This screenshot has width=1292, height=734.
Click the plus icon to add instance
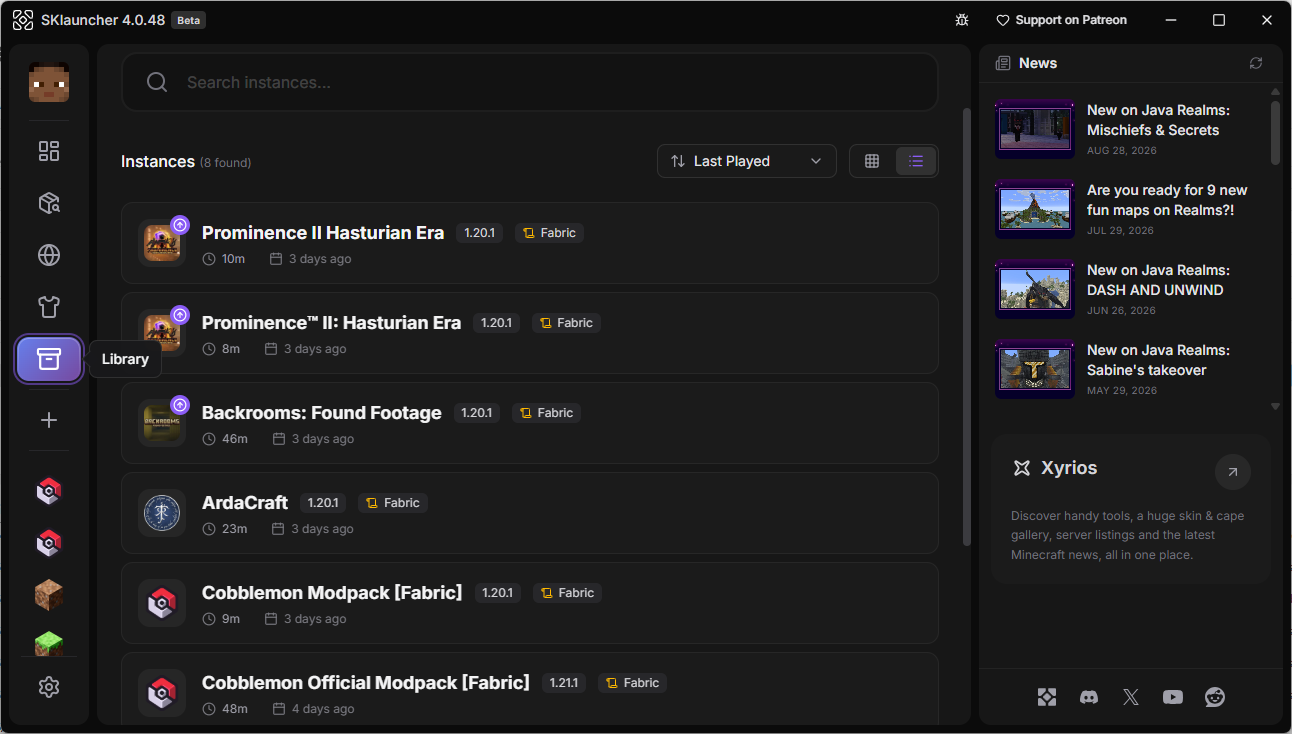(x=49, y=420)
